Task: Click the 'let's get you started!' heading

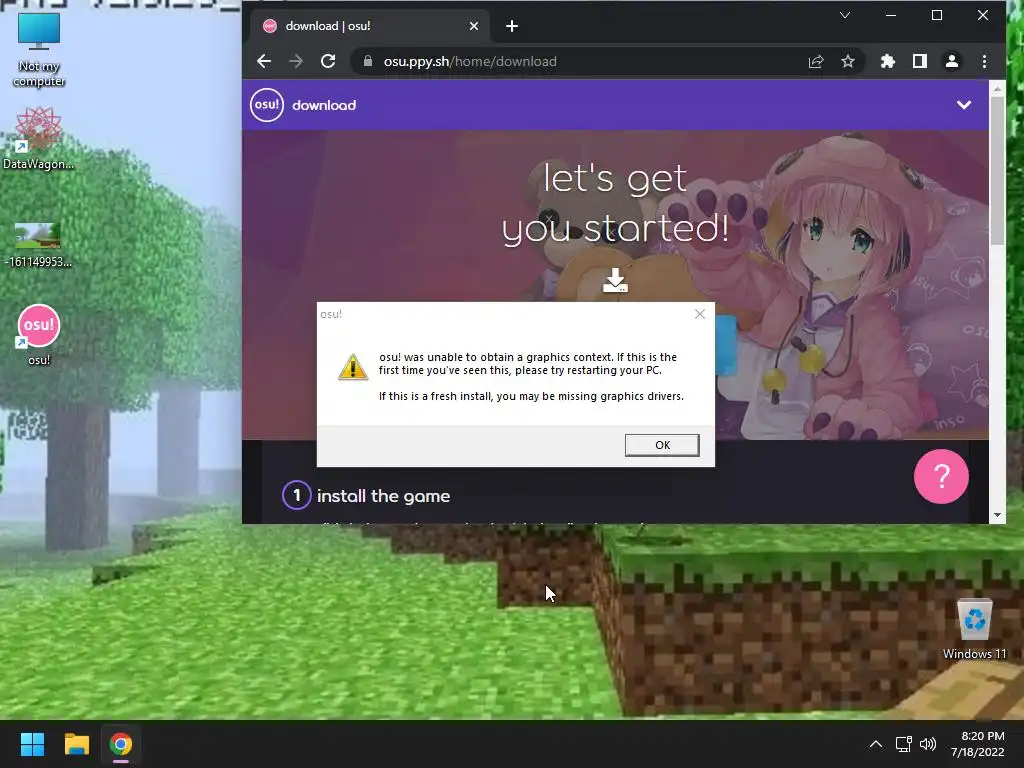Action: pos(615,203)
